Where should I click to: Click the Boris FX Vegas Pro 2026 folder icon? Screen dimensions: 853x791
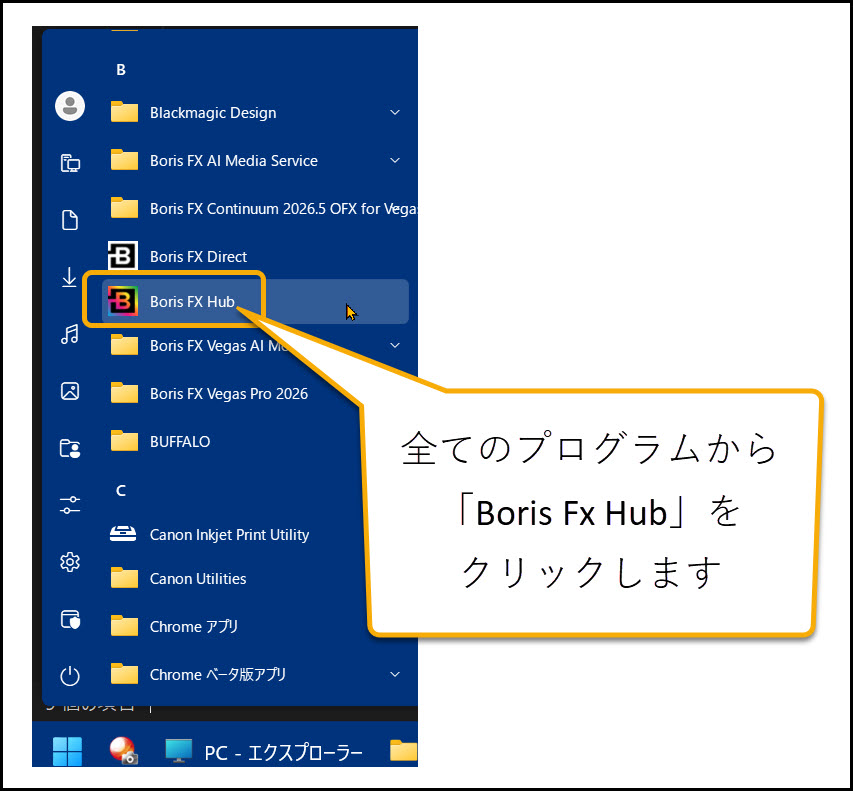[124, 393]
